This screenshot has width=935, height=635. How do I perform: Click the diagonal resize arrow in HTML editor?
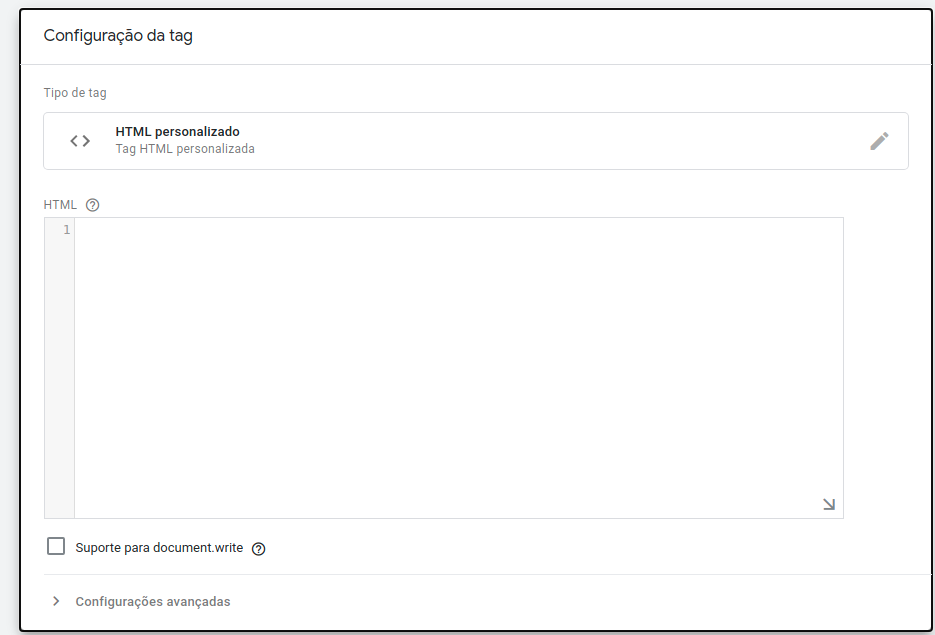[x=829, y=504]
